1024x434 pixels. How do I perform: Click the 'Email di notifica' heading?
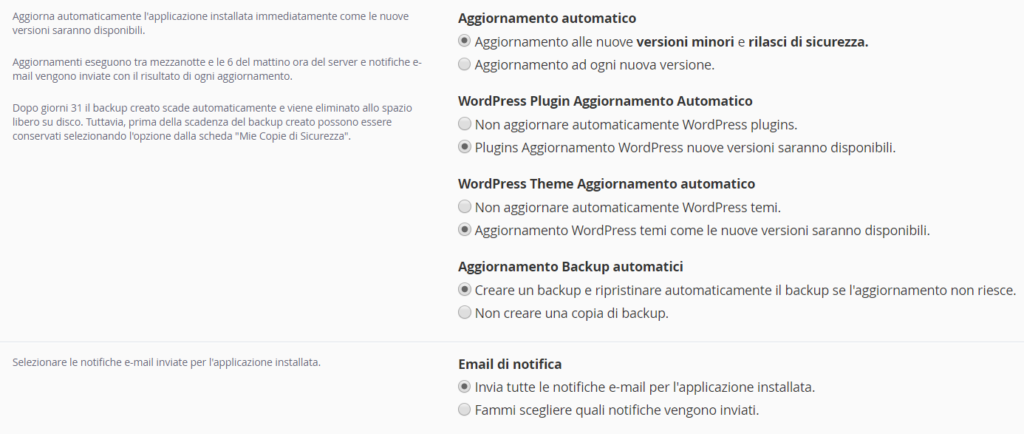tap(508, 364)
